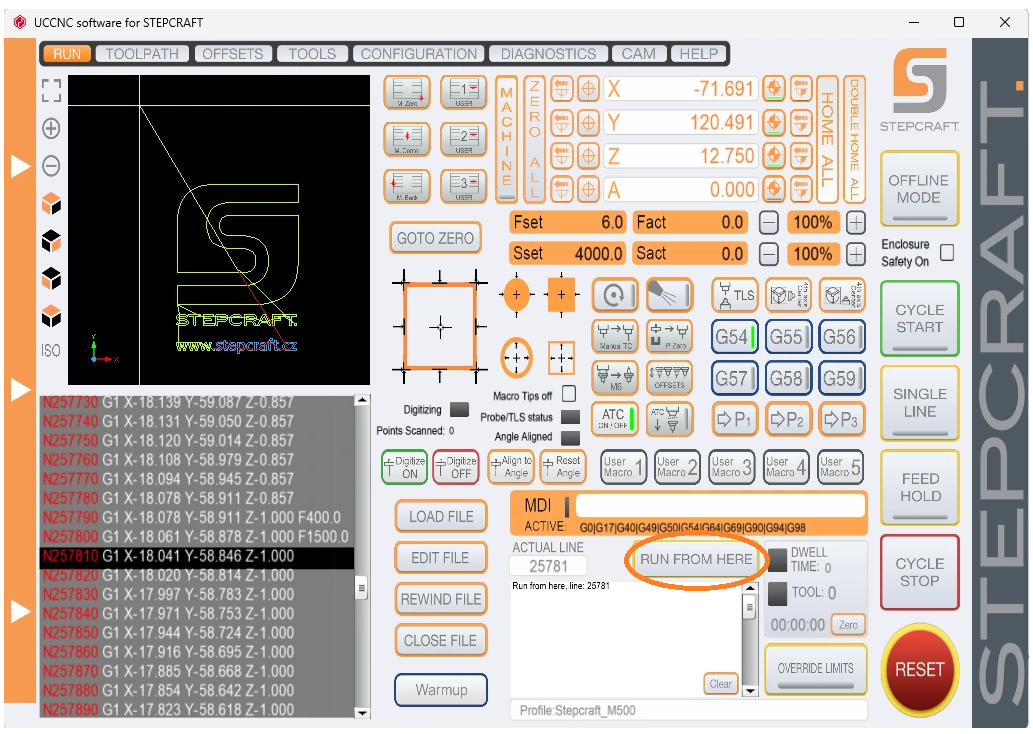Click the Digitize ON button

click(405, 467)
